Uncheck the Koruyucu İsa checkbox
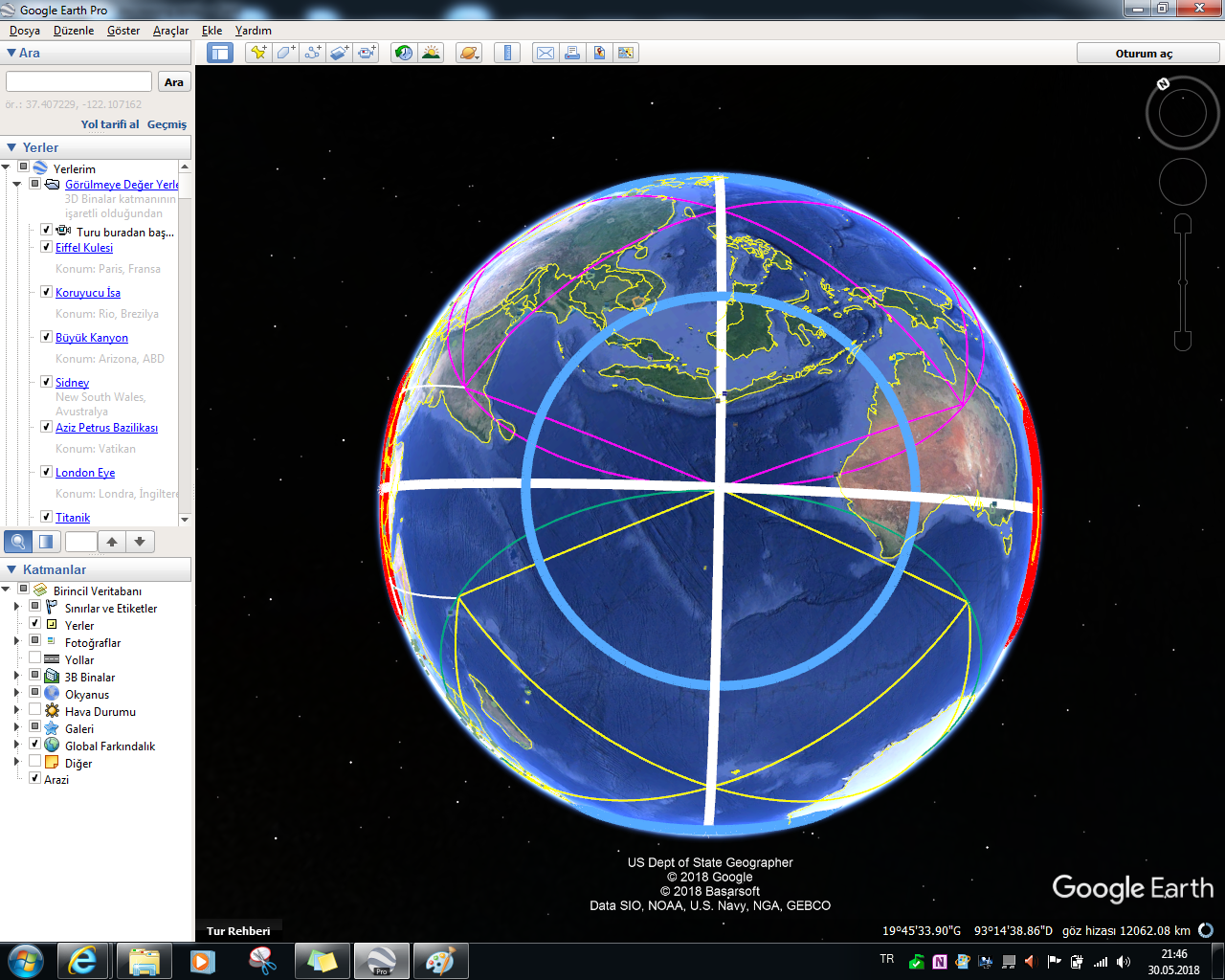1225x980 pixels. tap(46, 292)
